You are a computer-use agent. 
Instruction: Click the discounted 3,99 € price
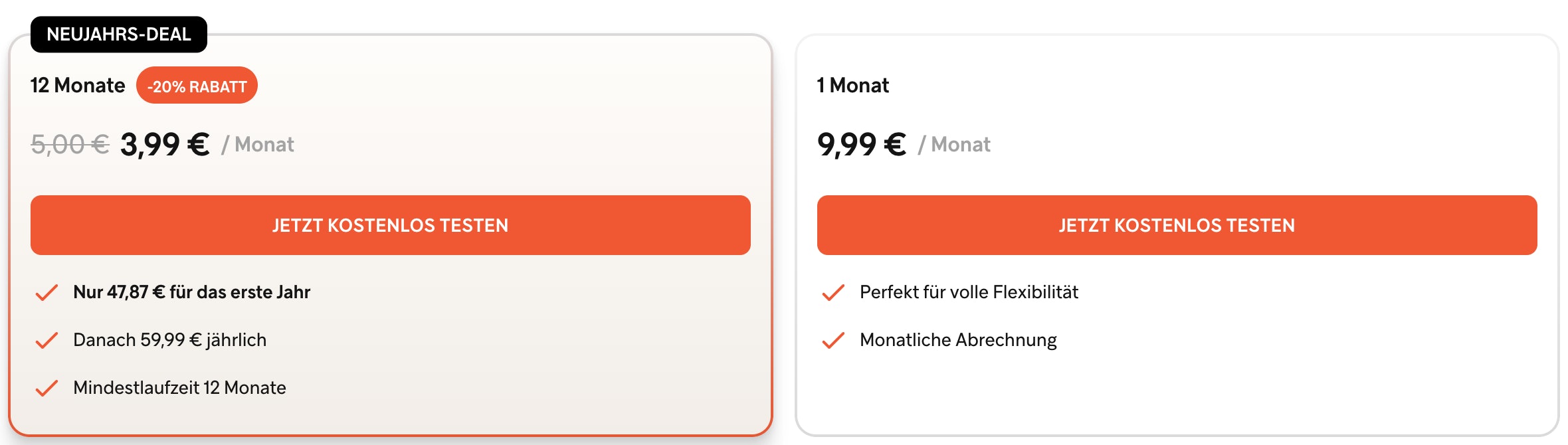(x=165, y=145)
